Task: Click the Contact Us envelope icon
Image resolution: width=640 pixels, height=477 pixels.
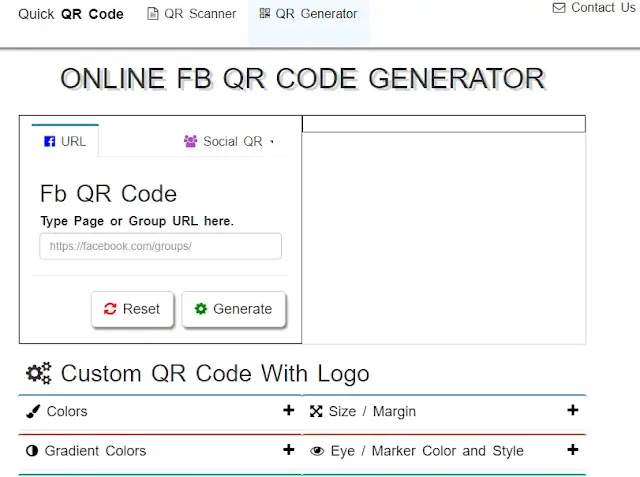Action: [x=559, y=8]
